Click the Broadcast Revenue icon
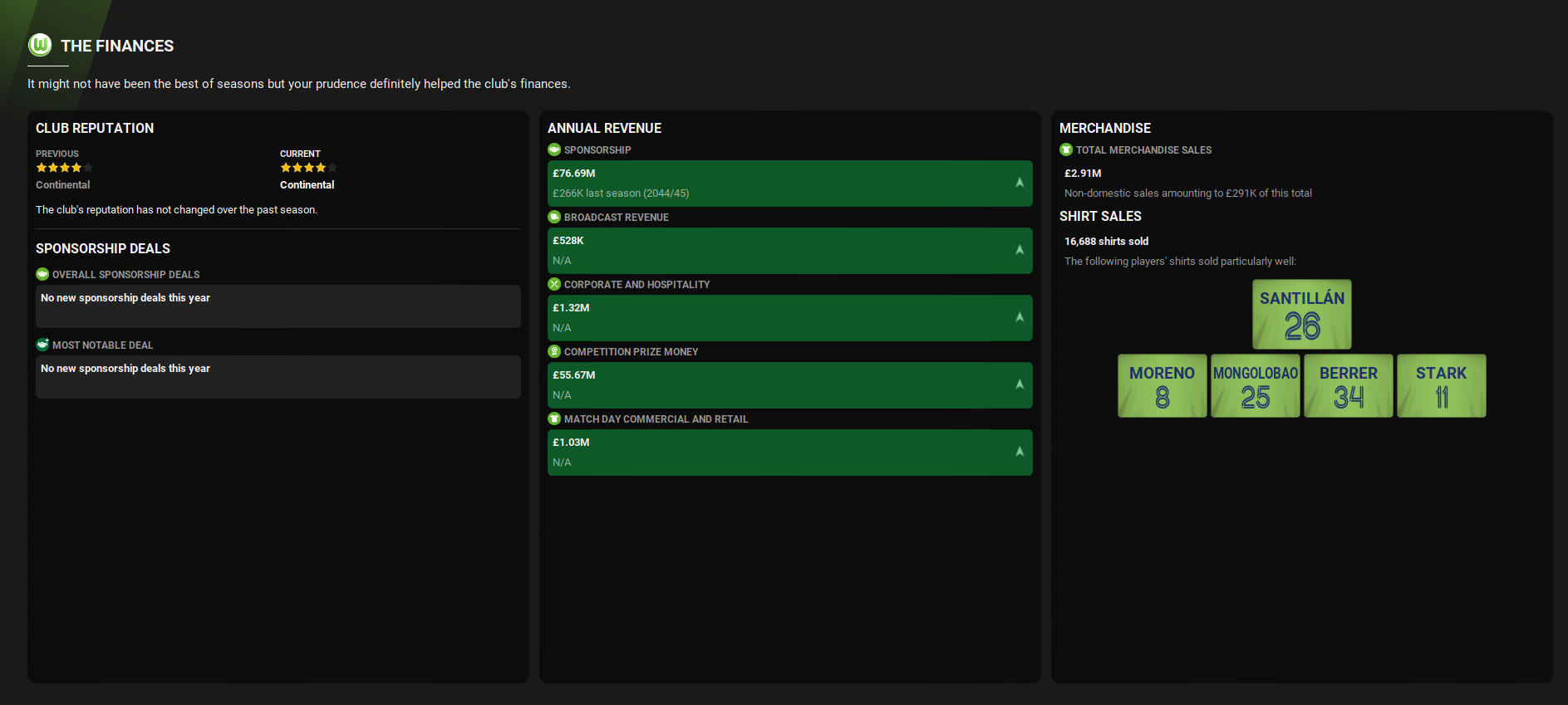The image size is (1568, 705). coord(554,217)
